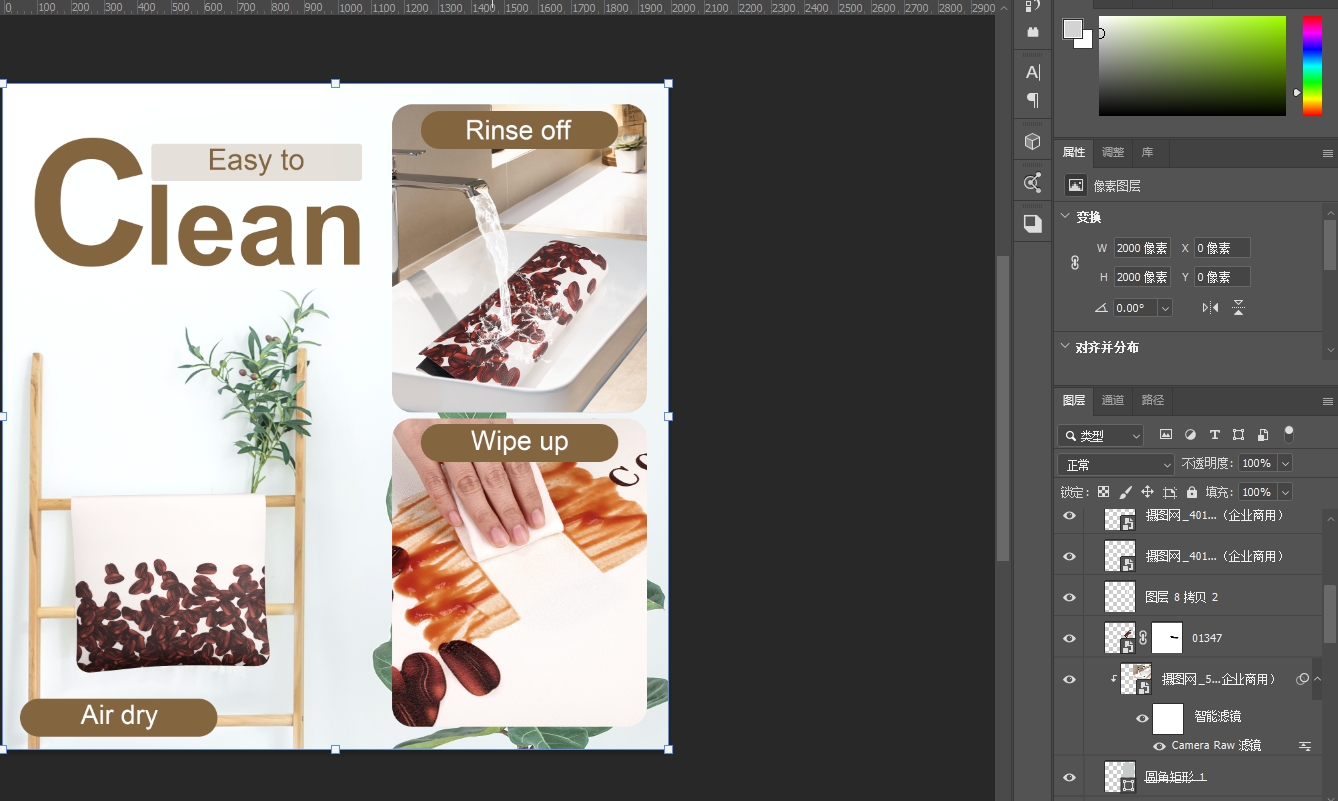1338x801 pixels.
Task: Open the blend mode 正常 dropdown
Action: (x=1115, y=465)
